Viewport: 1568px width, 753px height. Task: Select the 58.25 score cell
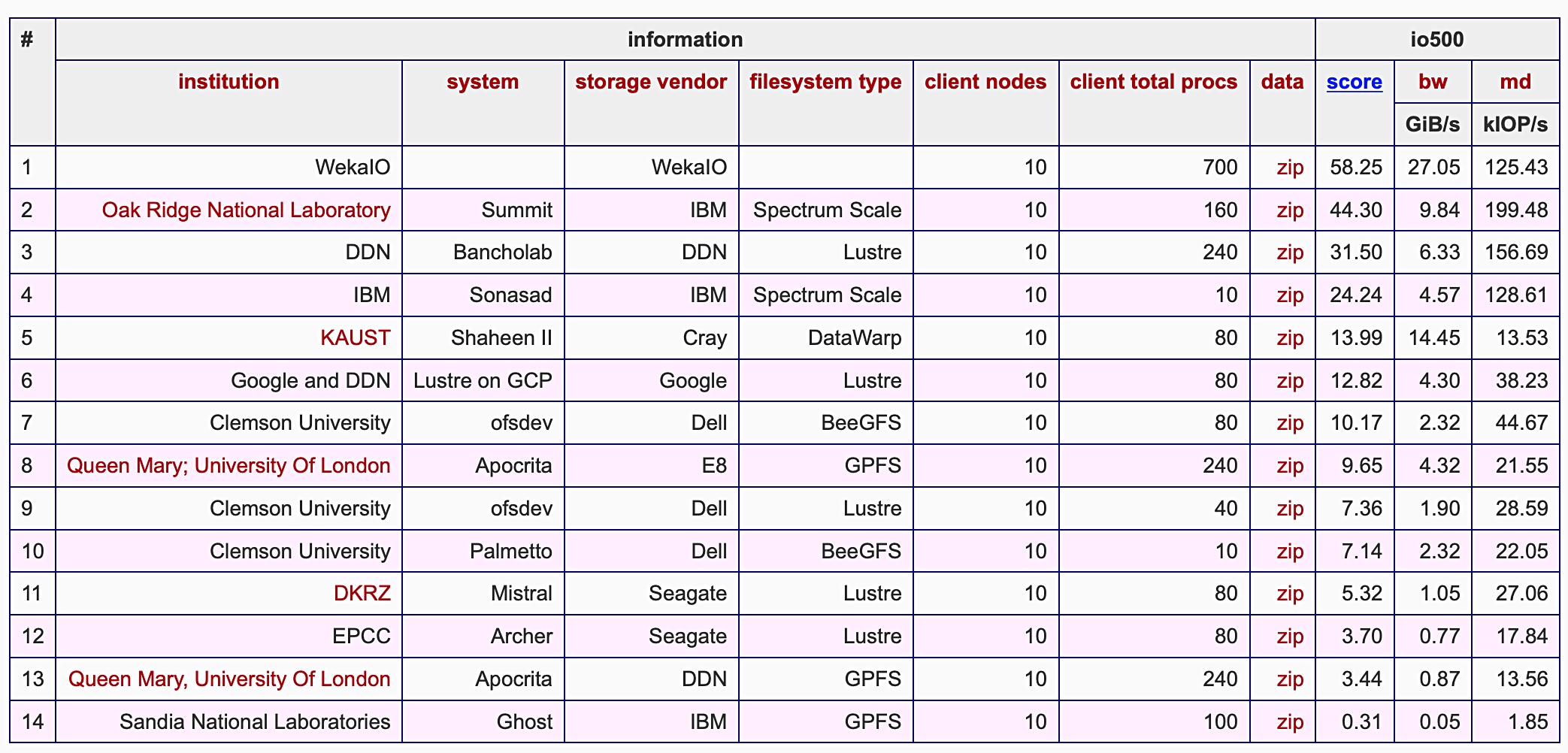tap(1355, 167)
